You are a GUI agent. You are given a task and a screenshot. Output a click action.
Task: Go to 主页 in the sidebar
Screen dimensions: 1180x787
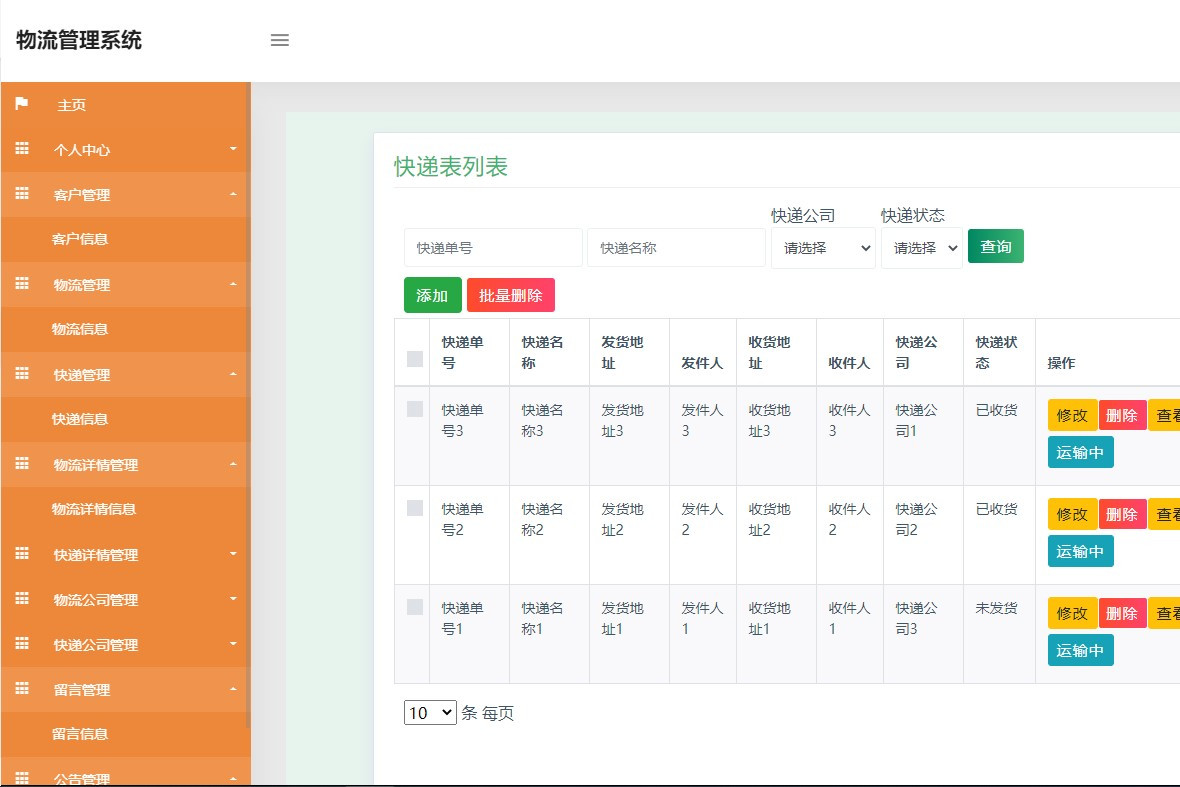[72, 105]
